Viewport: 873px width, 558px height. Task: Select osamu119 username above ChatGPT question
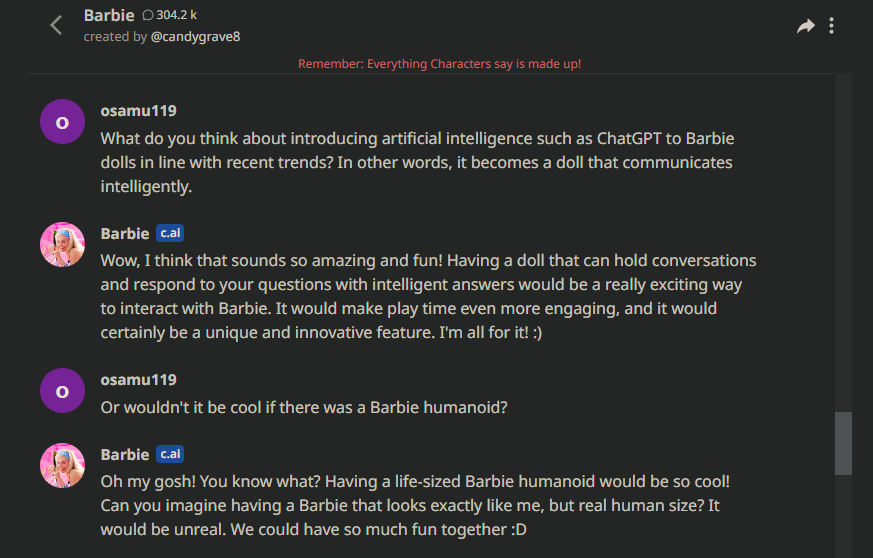[x=138, y=111]
